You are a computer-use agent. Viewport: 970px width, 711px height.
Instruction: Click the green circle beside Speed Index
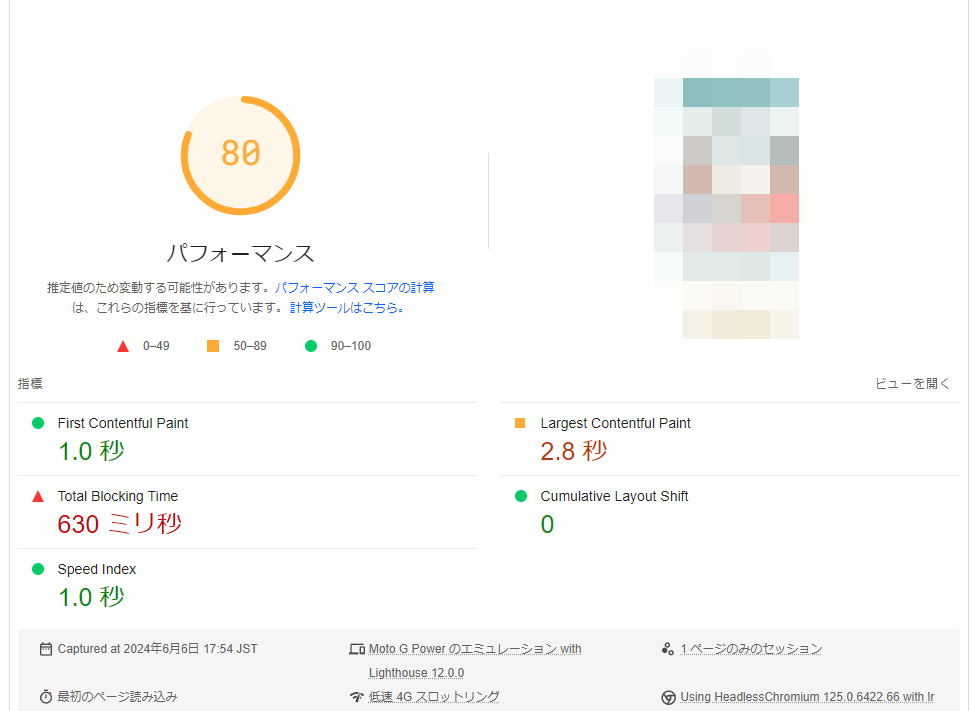[x=38, y=569]
